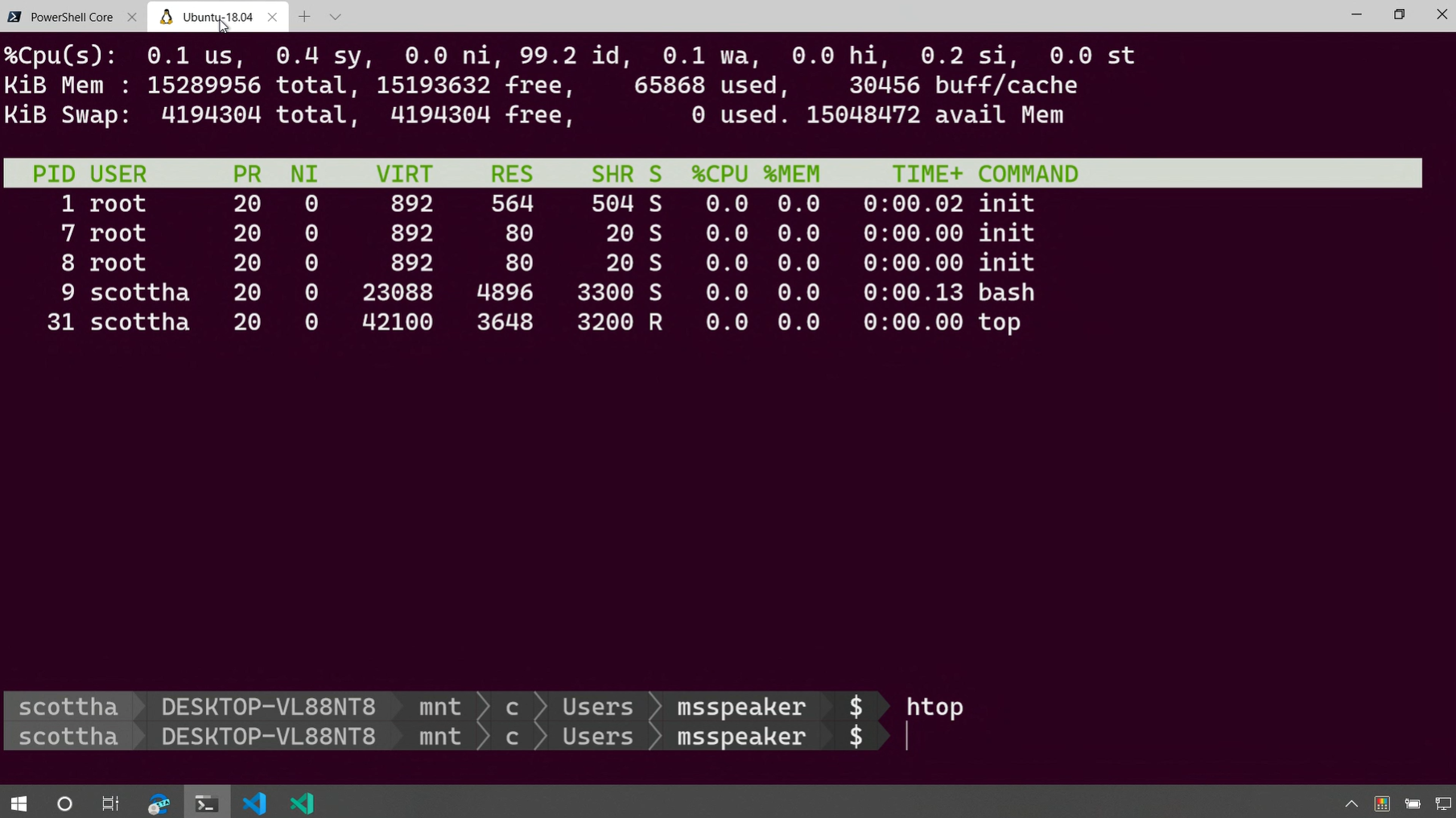Open a new terminal tab with plus button
This screenshot has height=818, width=1456.
(304, 17)
